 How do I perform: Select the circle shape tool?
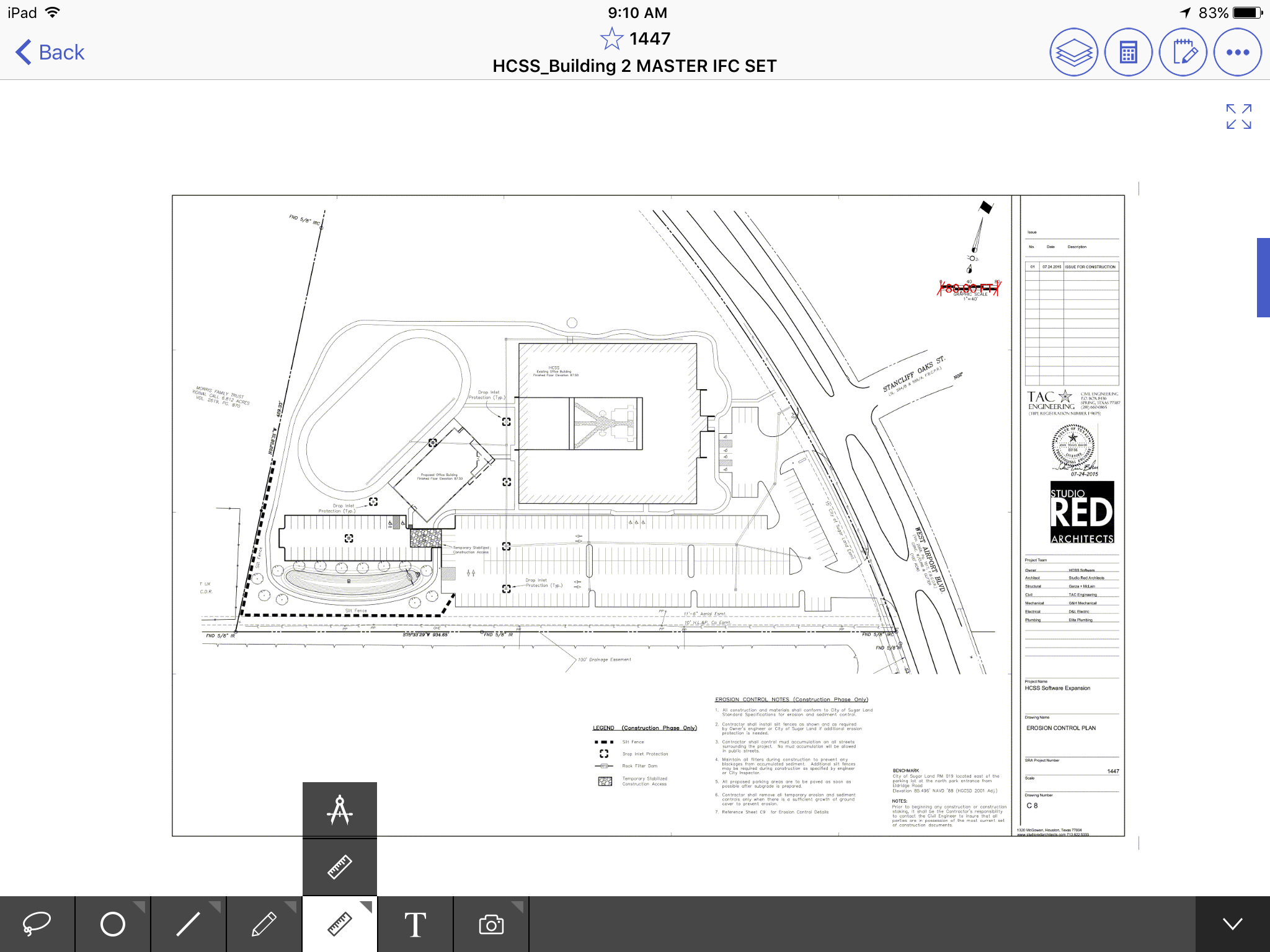coord(113,924)
